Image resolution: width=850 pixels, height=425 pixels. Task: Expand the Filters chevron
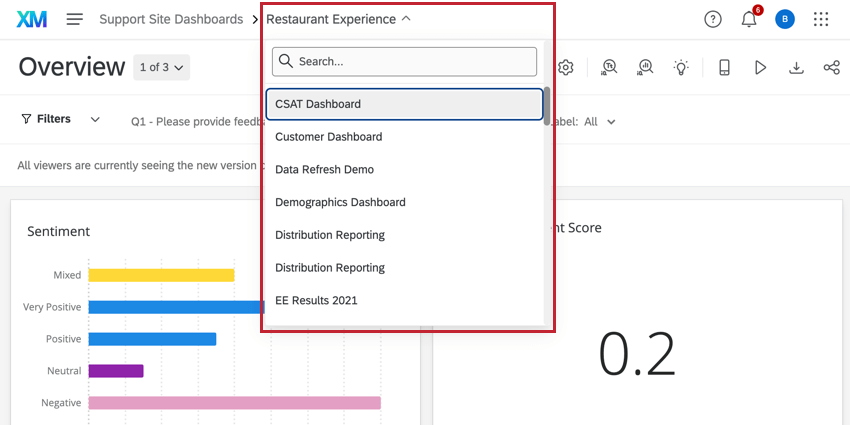tap(95, 119)
